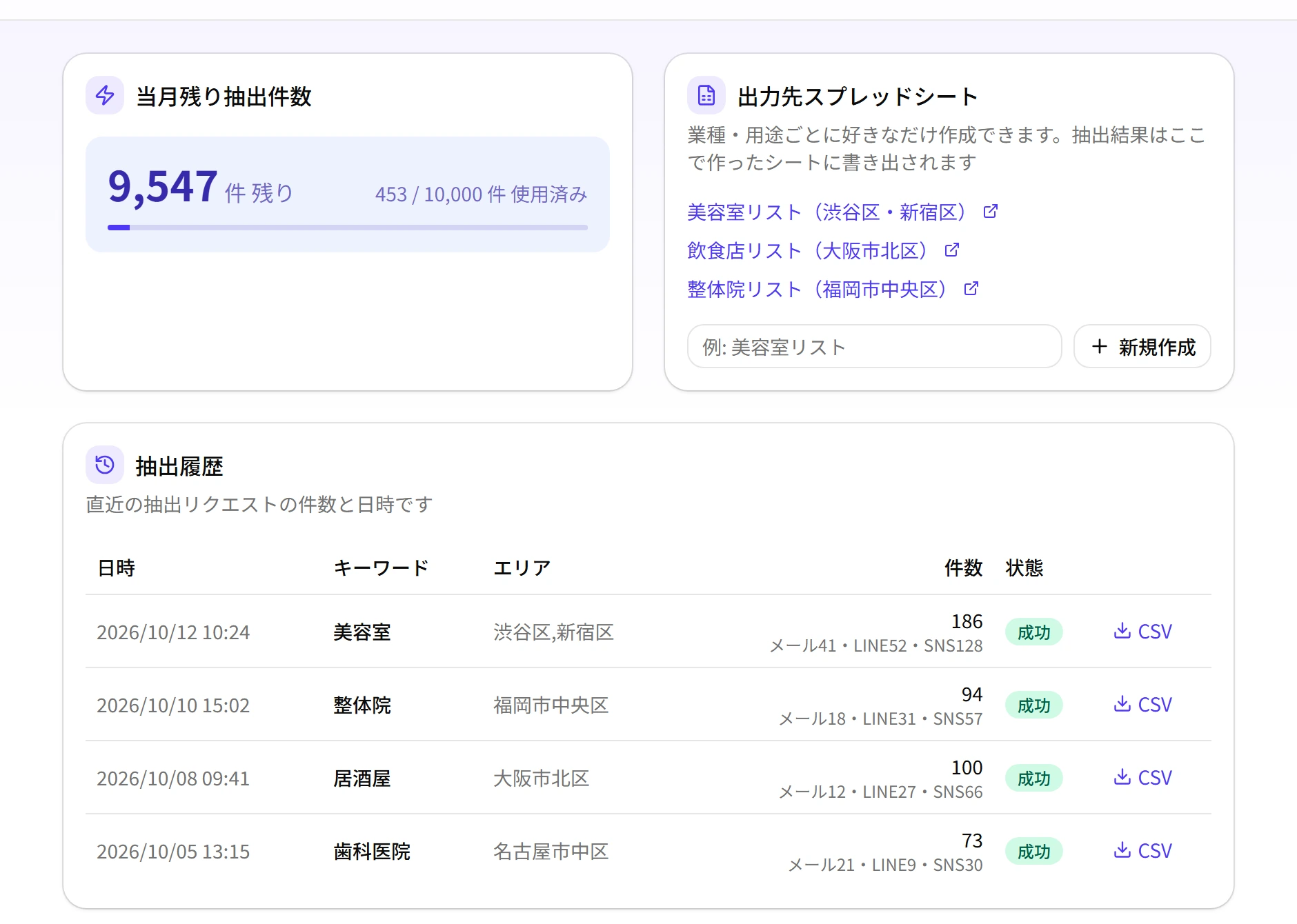Open external link icon for 美容室リスト（渋谷区・新宿区）
This screenshot has height=924, width=1297.
tap(991, 211)
